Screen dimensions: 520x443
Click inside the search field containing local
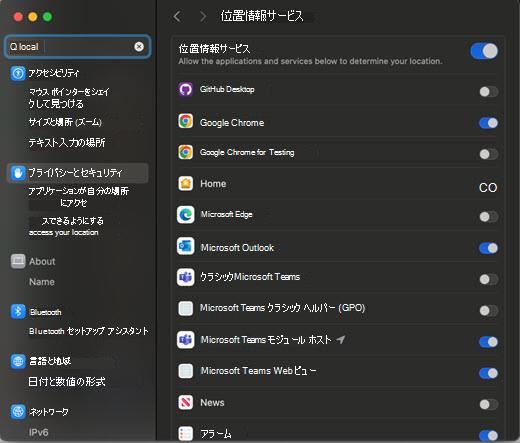[78, 47]
